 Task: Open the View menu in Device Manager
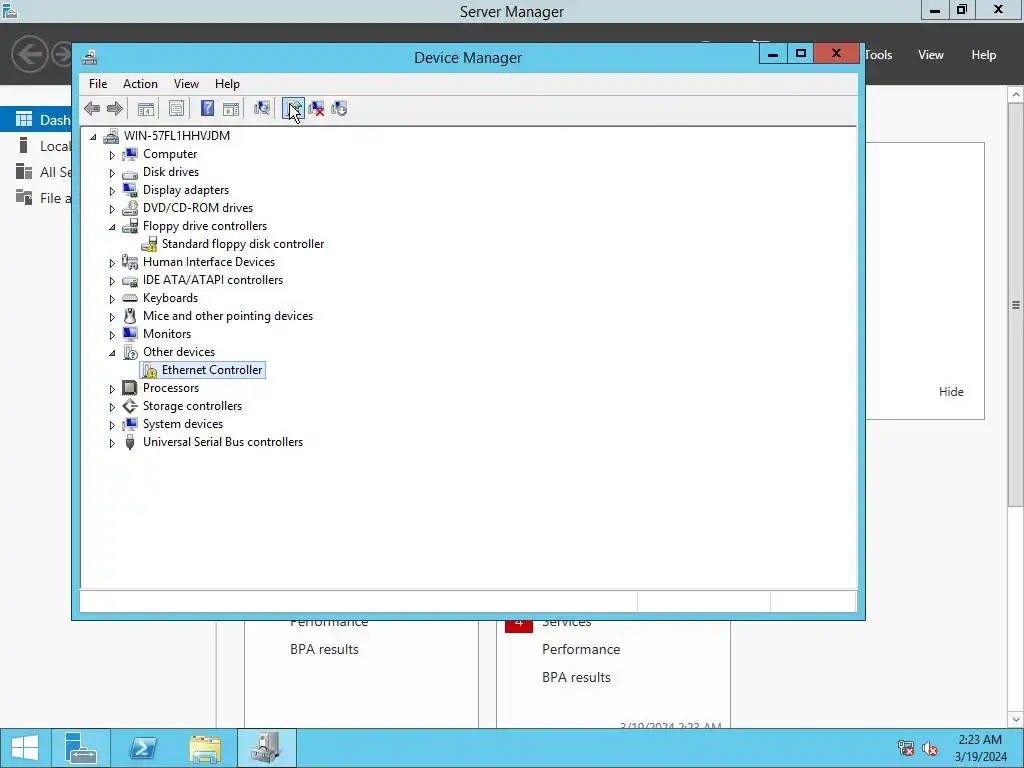(x=186, y=84)
